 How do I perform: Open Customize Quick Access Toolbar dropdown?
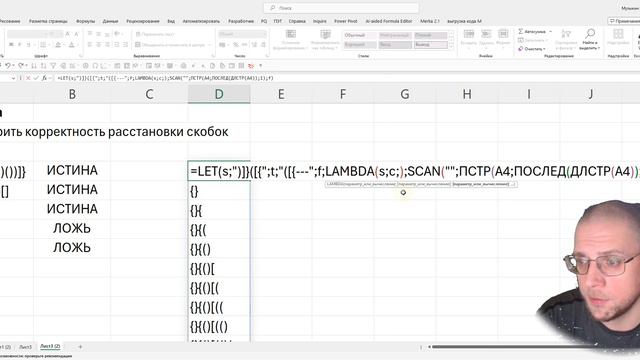261,65
